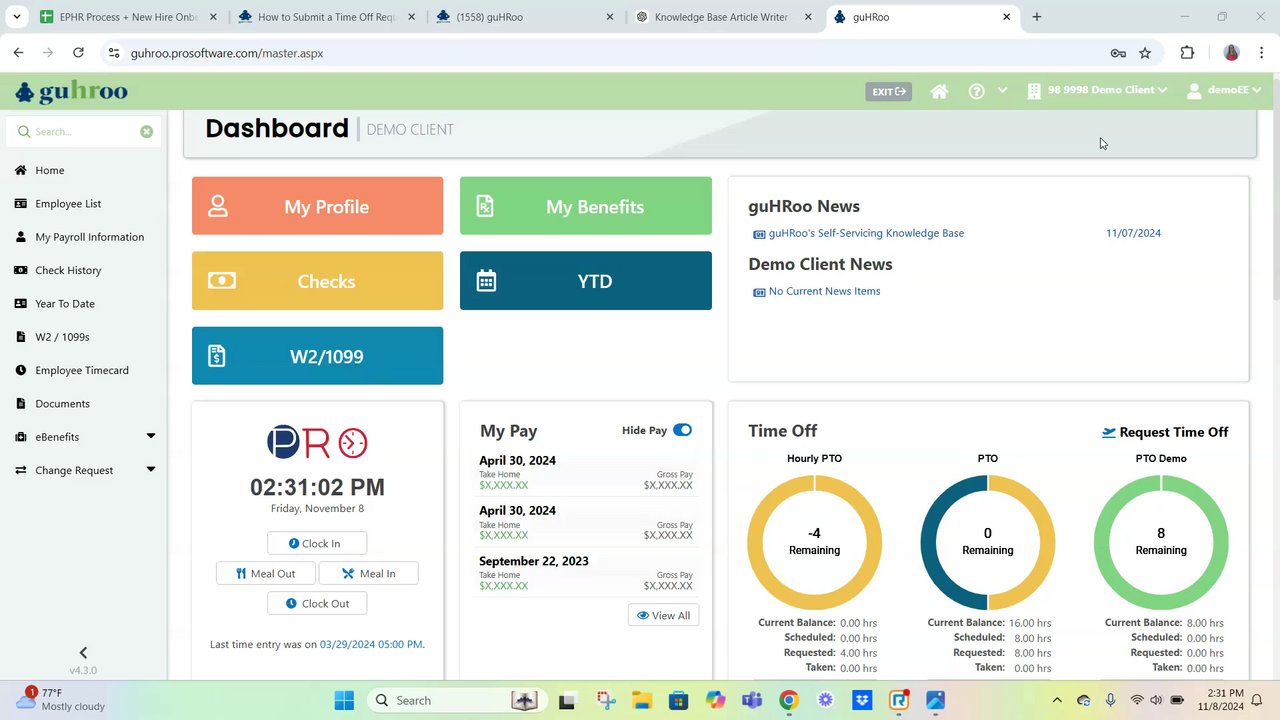Viewport: 1280px width, 720px height.
Task: Open the guHRoo logo
Action: (x=71, y=91)
